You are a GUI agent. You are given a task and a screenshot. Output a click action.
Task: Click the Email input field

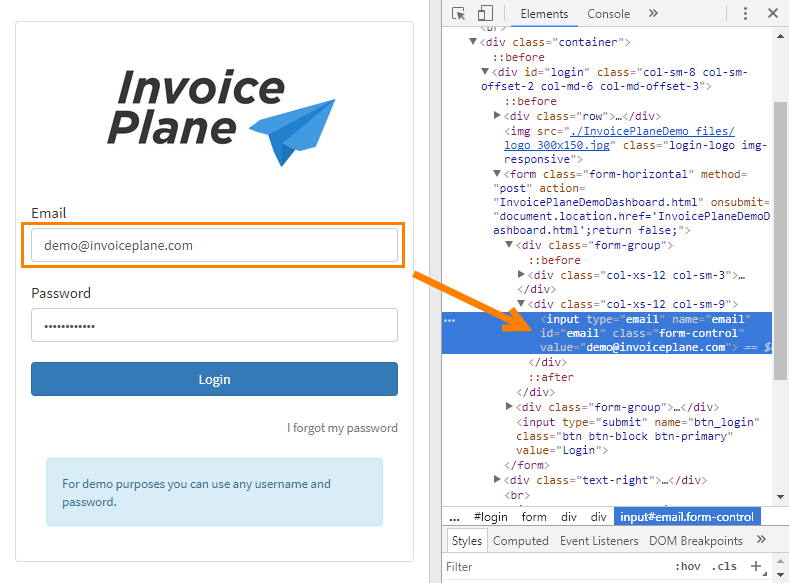(x=214, y=245)
